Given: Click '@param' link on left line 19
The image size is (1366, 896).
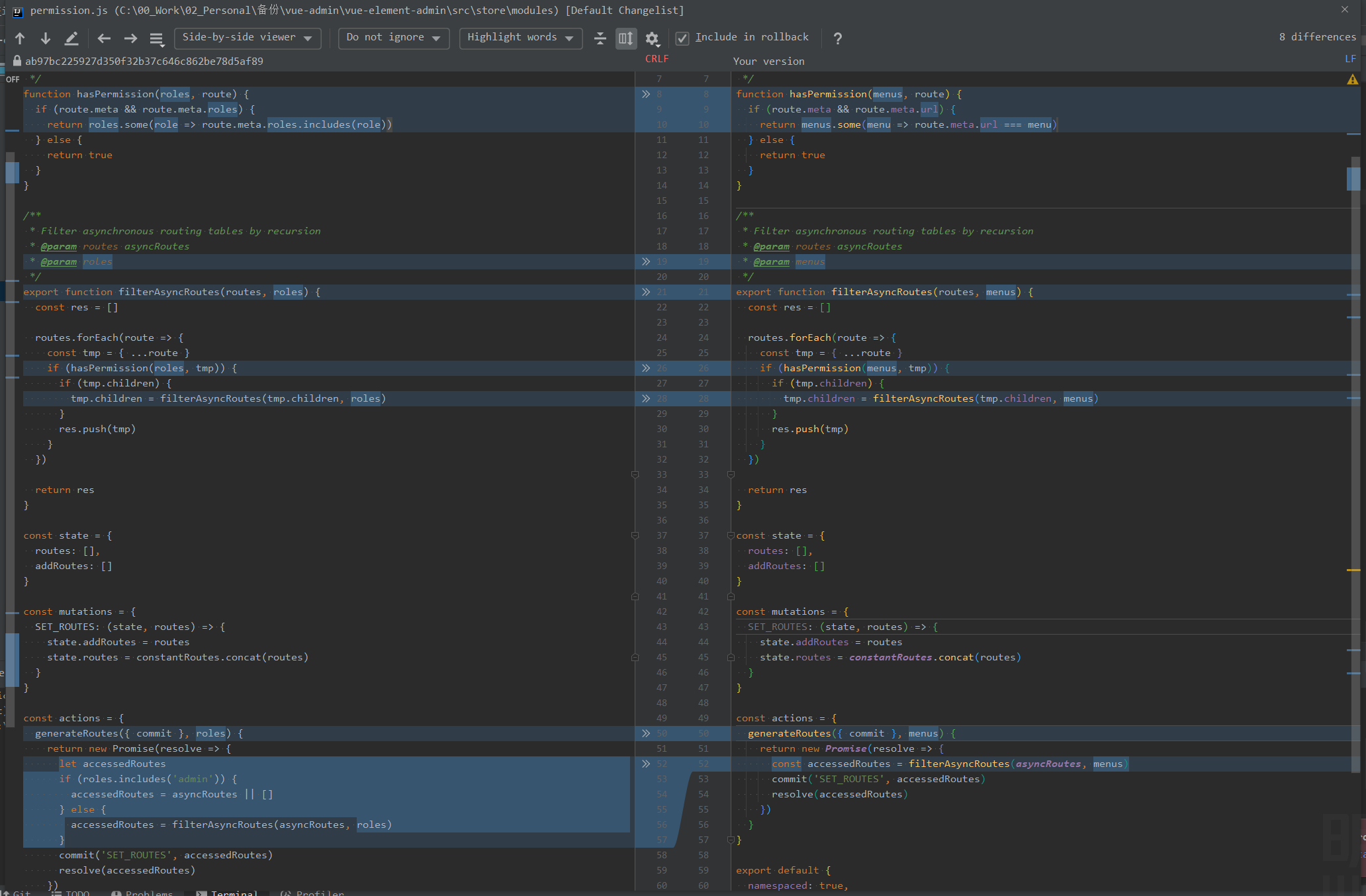Looking at the screenshot, I should (58, 261).
